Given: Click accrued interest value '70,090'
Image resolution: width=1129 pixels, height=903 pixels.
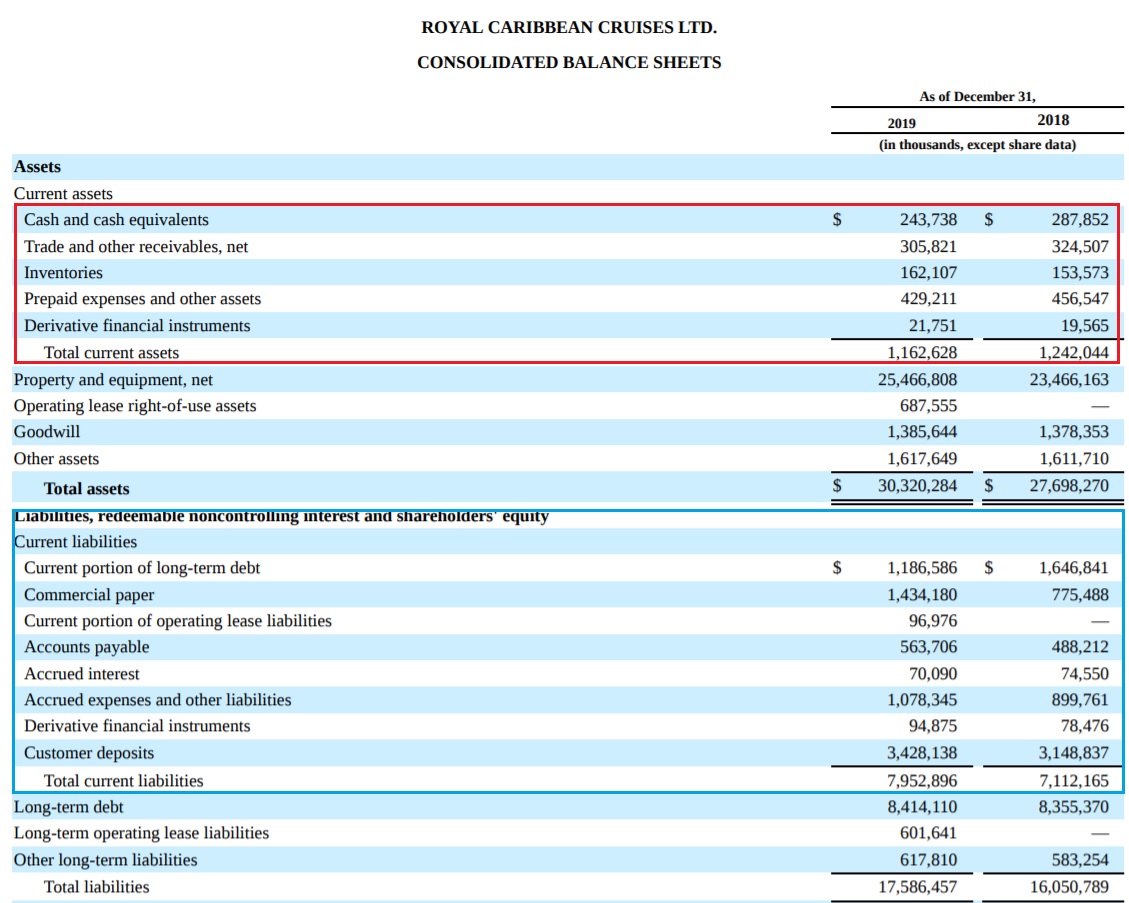Looking at the screenshot, I should [x=932, y=674].
